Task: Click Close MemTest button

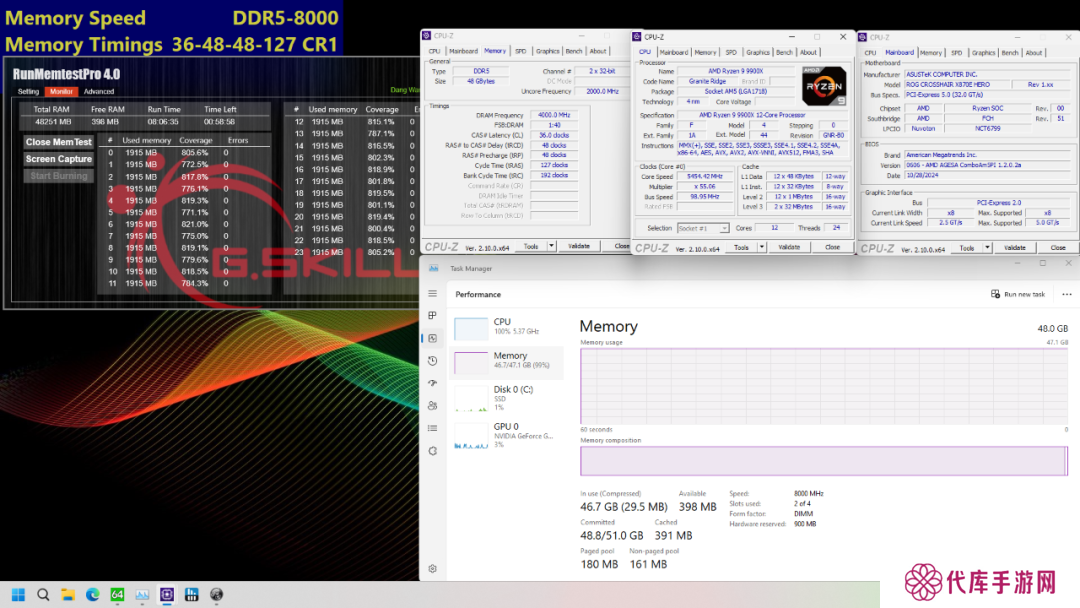Action: click(x=59, y=142)
